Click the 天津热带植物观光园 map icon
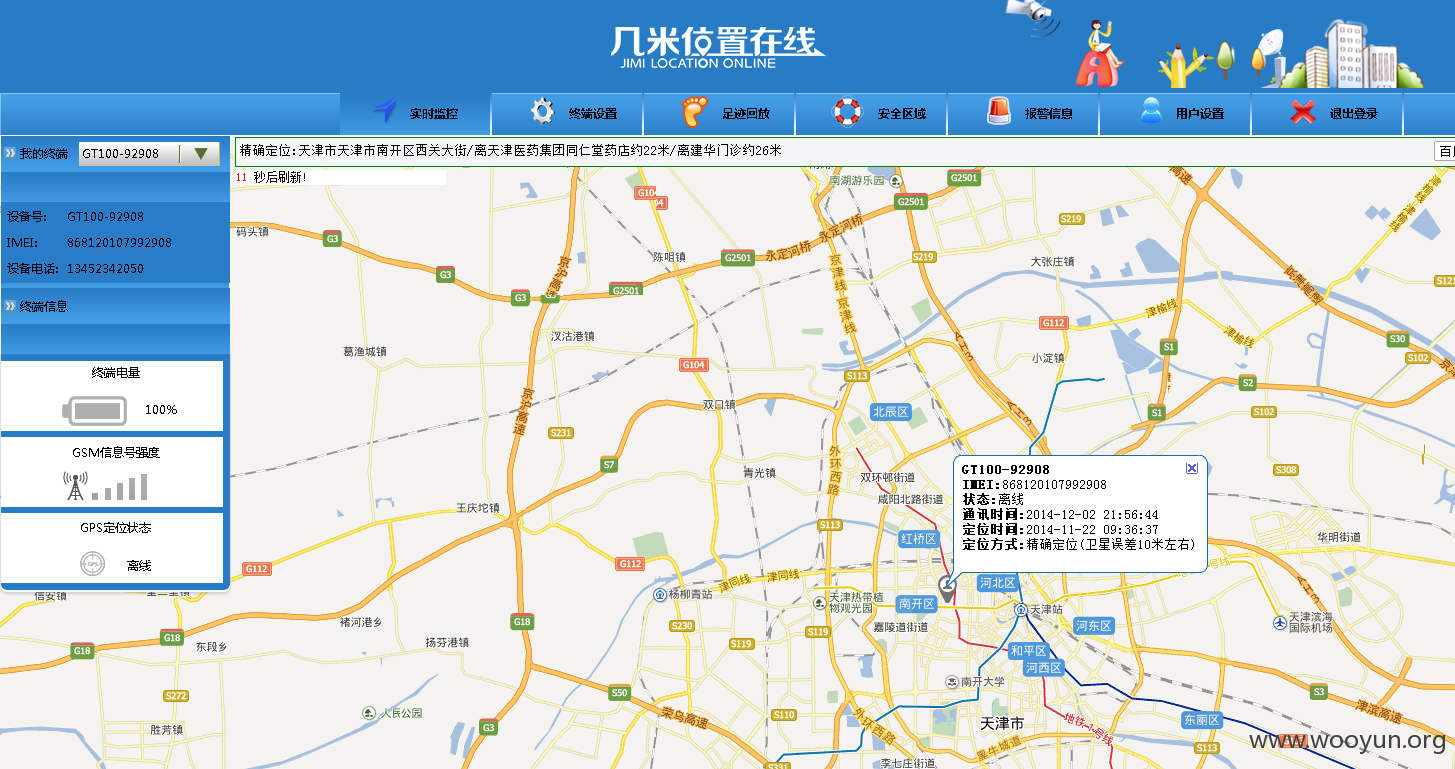This screenshot has height=769, width=1455. pos(819,602)
